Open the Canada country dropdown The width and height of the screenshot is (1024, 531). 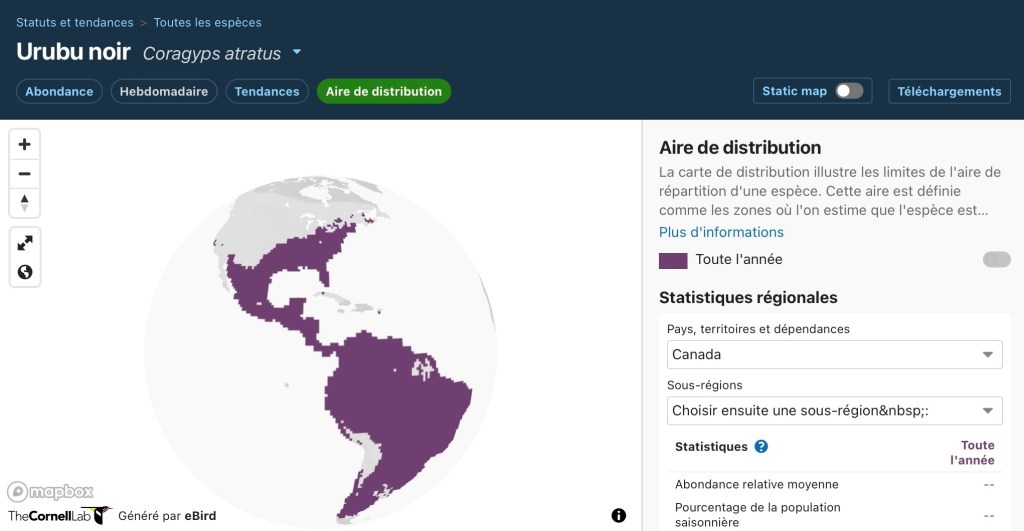click(835, 355)
